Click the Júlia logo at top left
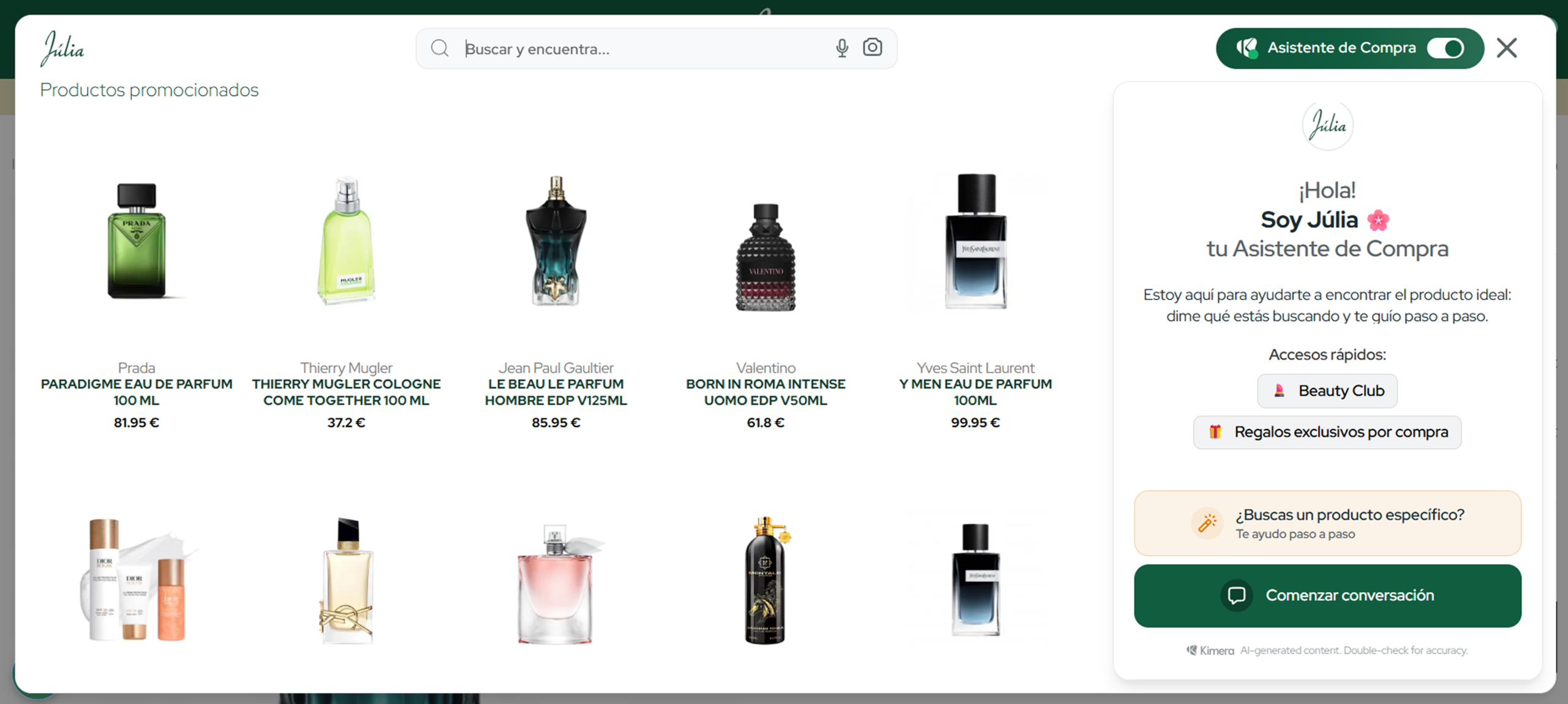 pyautogui.click(x=62, y=48)
